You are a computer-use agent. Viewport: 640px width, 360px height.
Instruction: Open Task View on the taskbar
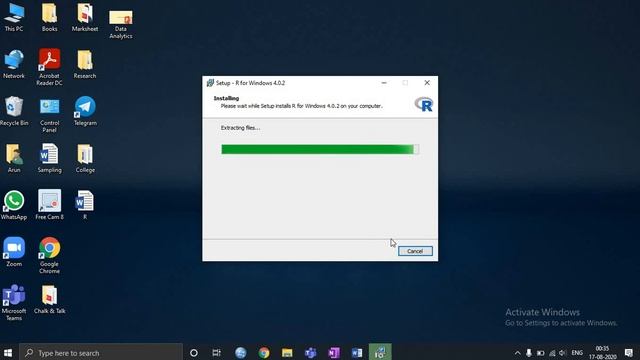coord(217,353)
